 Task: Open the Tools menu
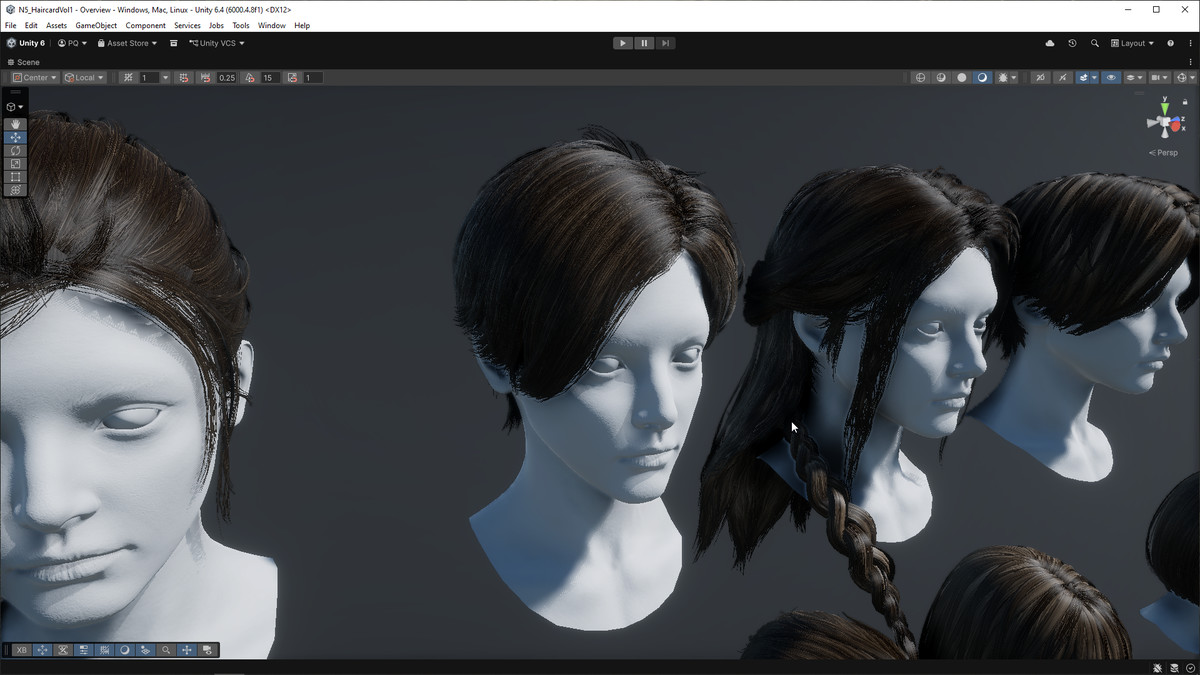[x=241, y=25]
